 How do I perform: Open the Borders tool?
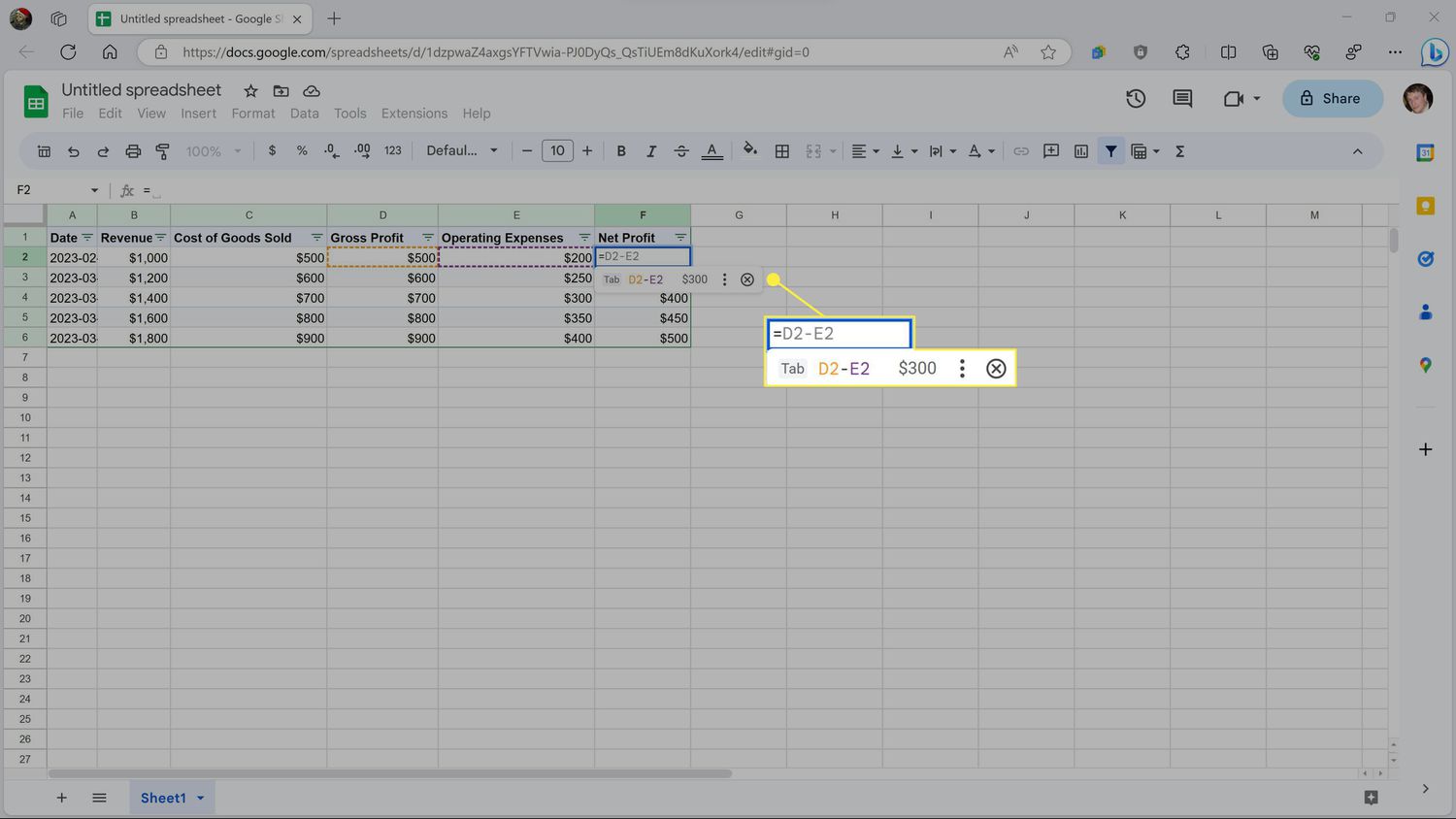(x=781, y=151)
